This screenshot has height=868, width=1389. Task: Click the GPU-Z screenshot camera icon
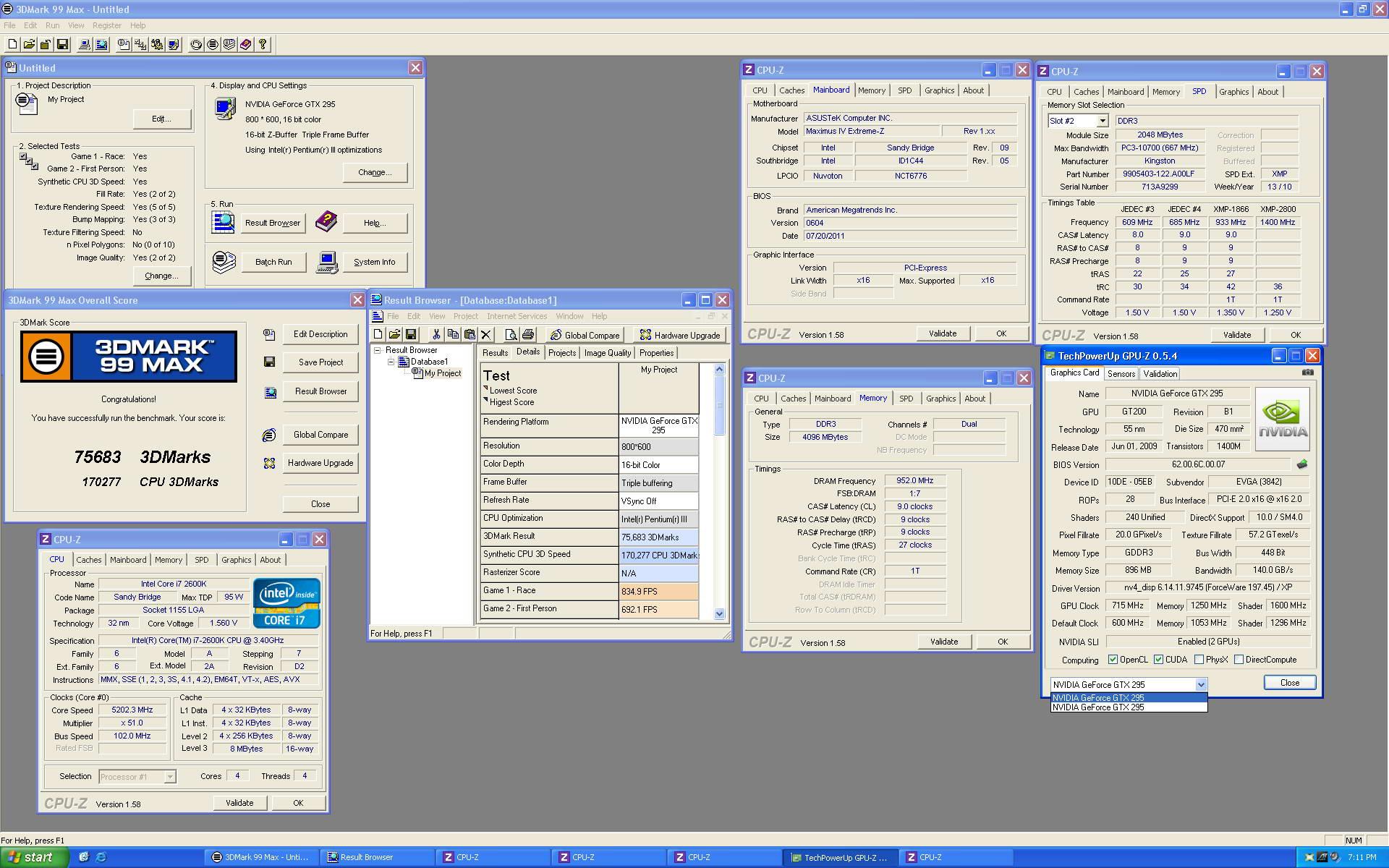[1307, 373]
